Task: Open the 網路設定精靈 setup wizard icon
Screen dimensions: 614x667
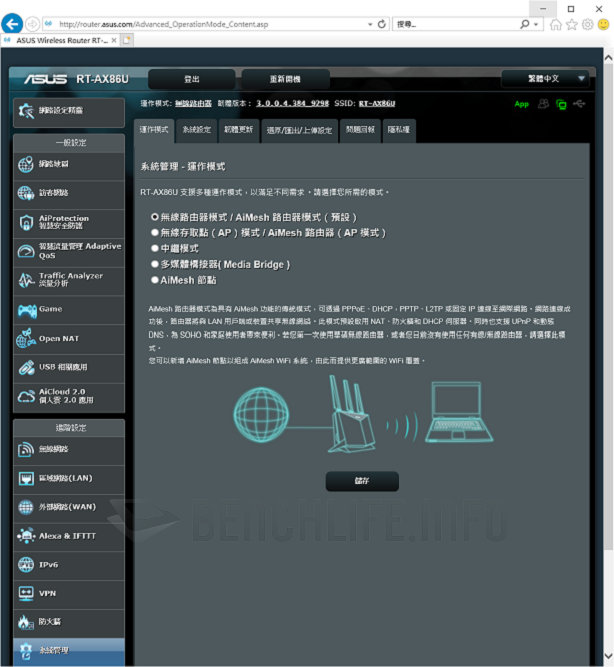Action: point(26,111)
